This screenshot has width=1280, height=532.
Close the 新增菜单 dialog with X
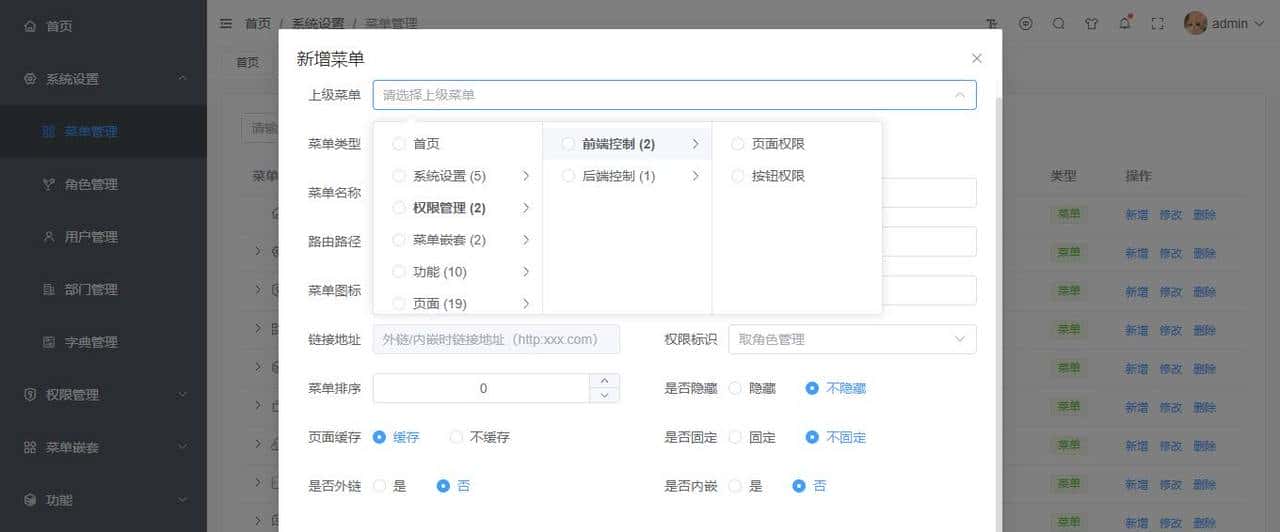tap(977, 58)
